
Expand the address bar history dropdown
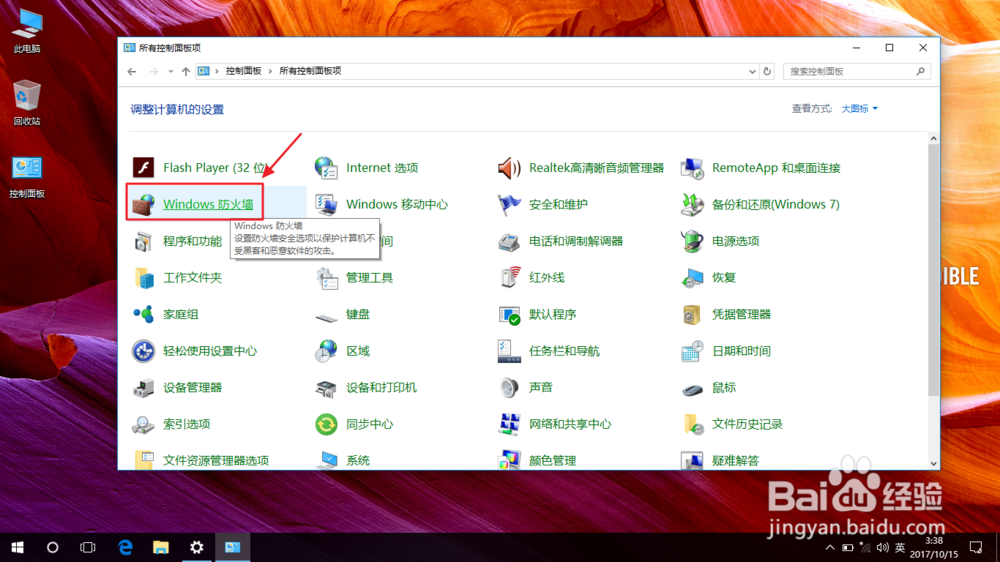752,71
